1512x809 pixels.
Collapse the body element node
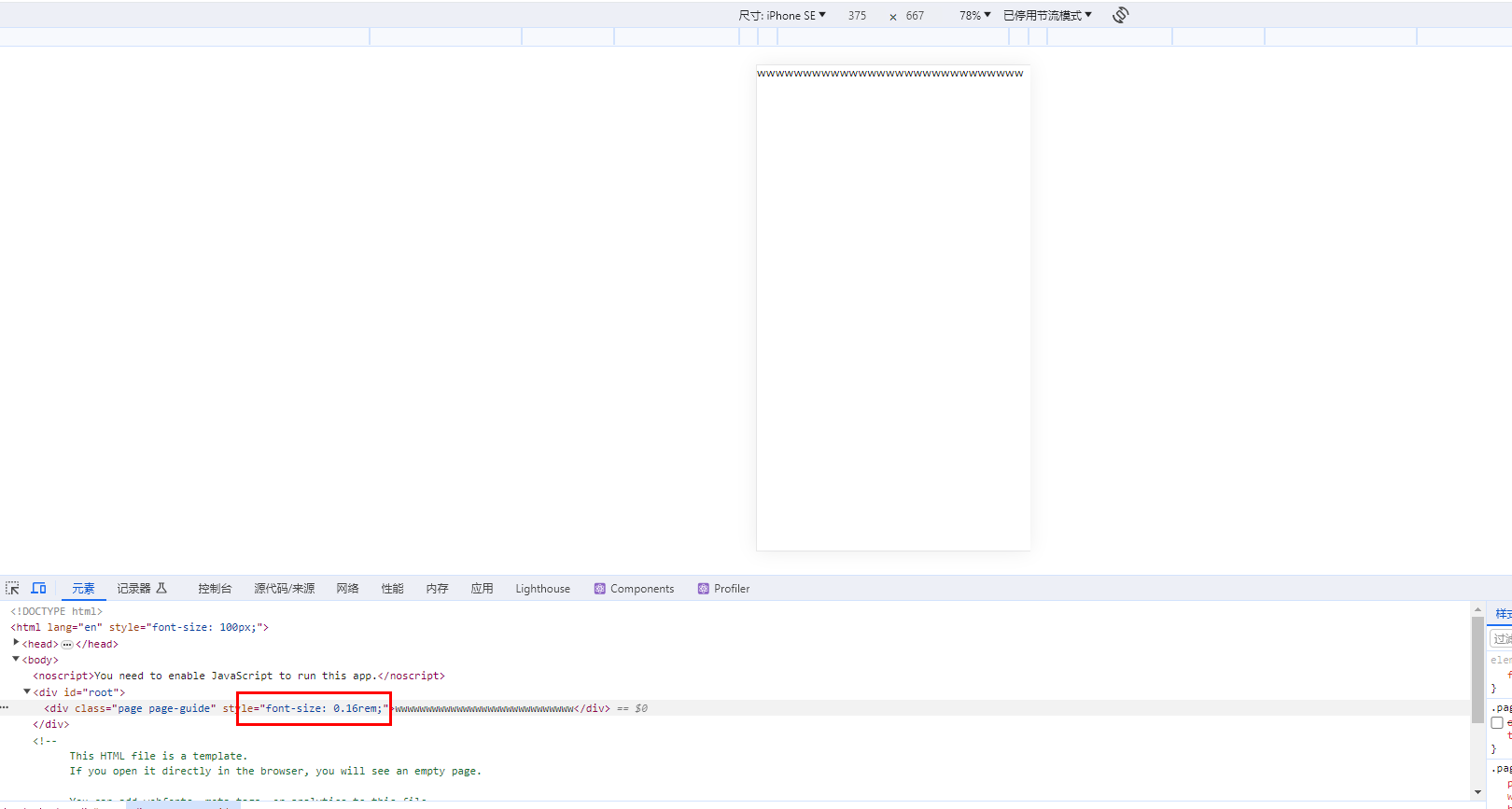tap(16, 659)
